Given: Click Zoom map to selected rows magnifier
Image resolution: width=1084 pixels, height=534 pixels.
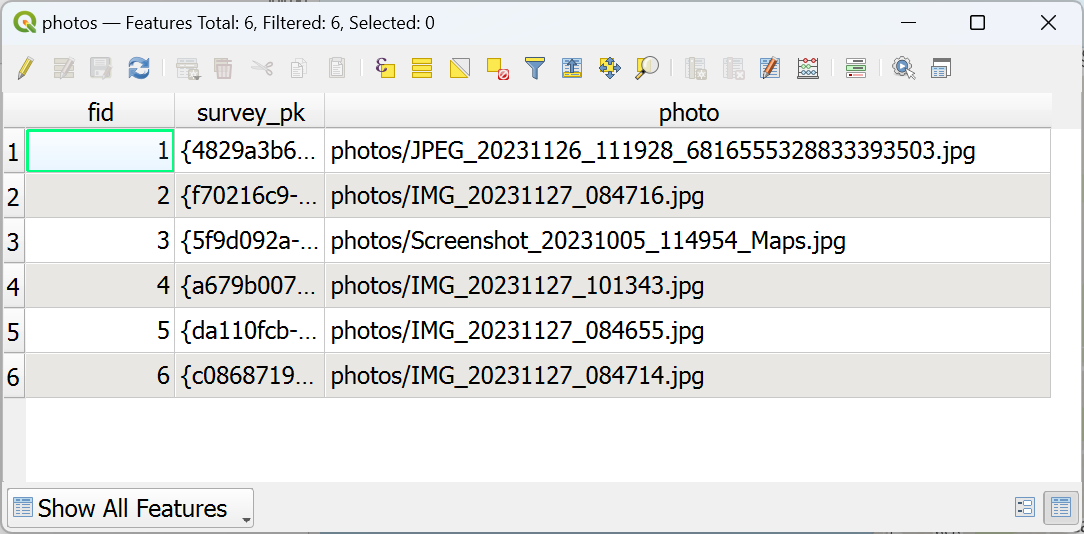Looking at the screenshot, I should pyautogui.click(x=647, y=68).
